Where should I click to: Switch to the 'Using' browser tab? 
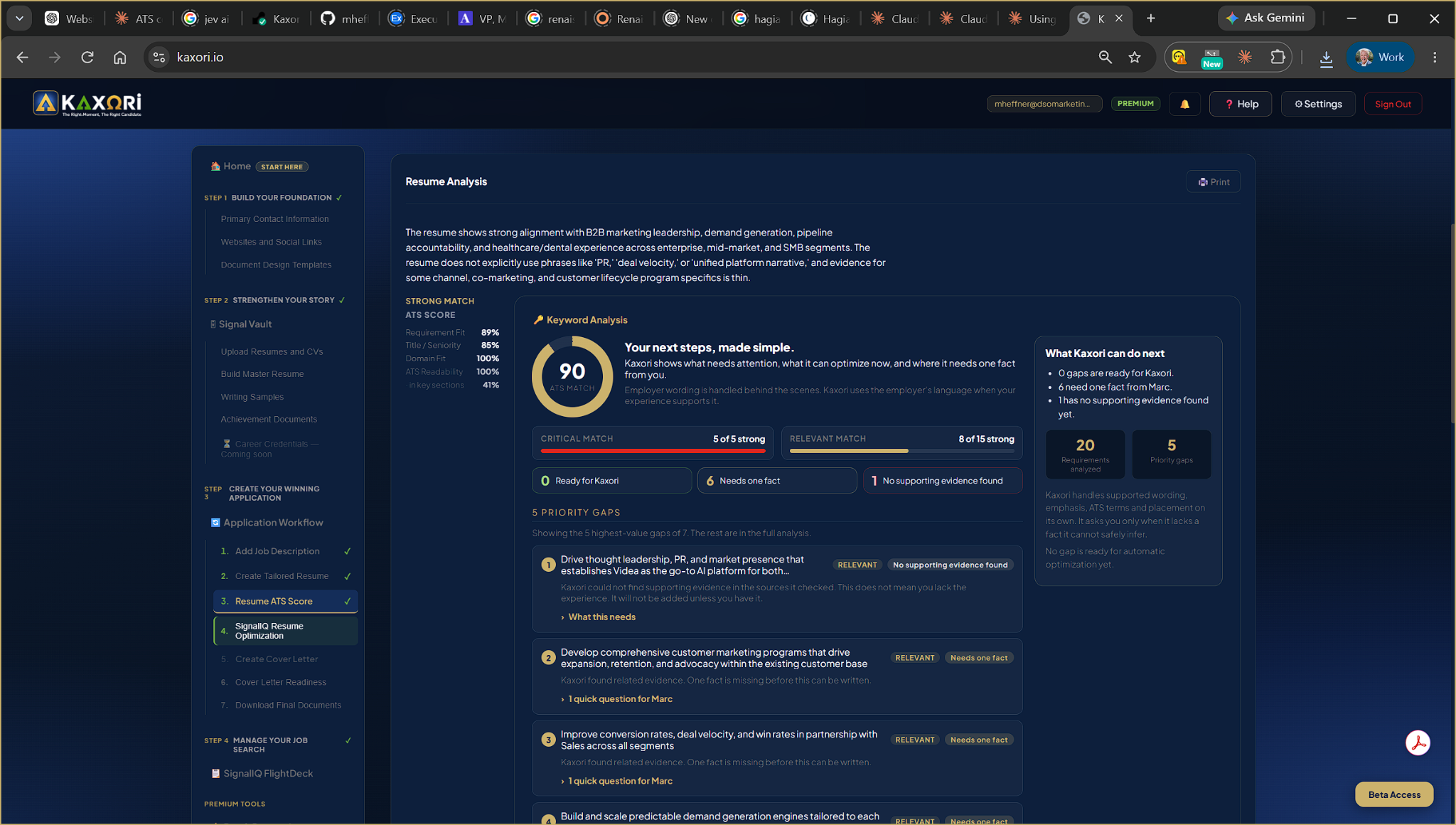pyautogui.click(x=1032, y=18)
